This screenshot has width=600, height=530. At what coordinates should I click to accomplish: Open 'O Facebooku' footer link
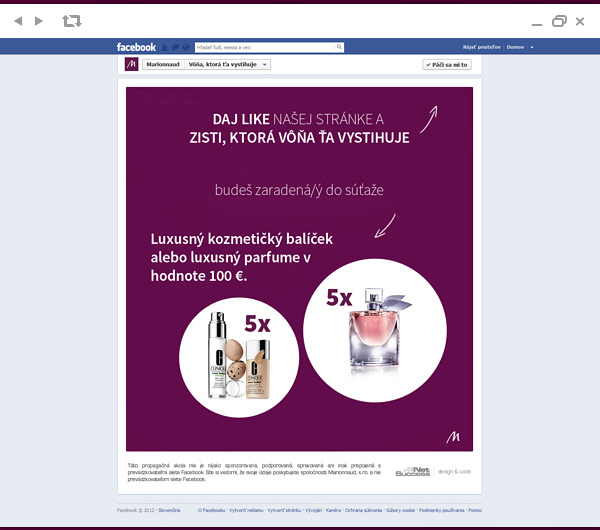point(212,510)
